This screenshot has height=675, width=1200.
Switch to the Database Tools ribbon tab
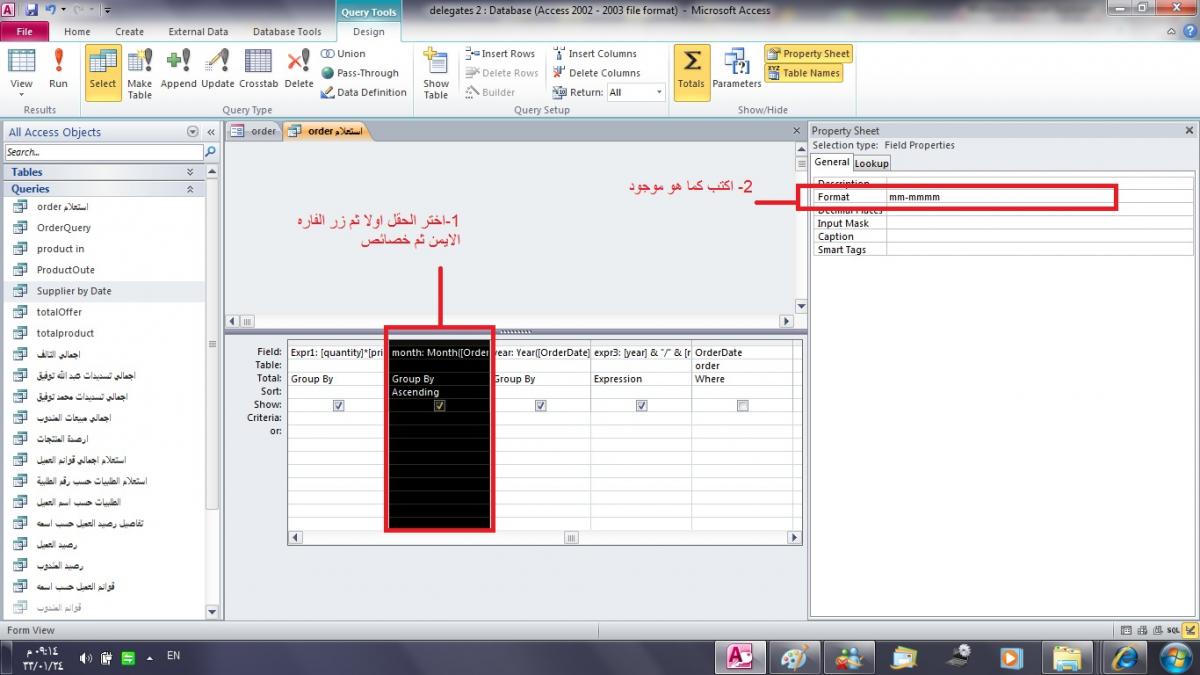tap(287, 31)
